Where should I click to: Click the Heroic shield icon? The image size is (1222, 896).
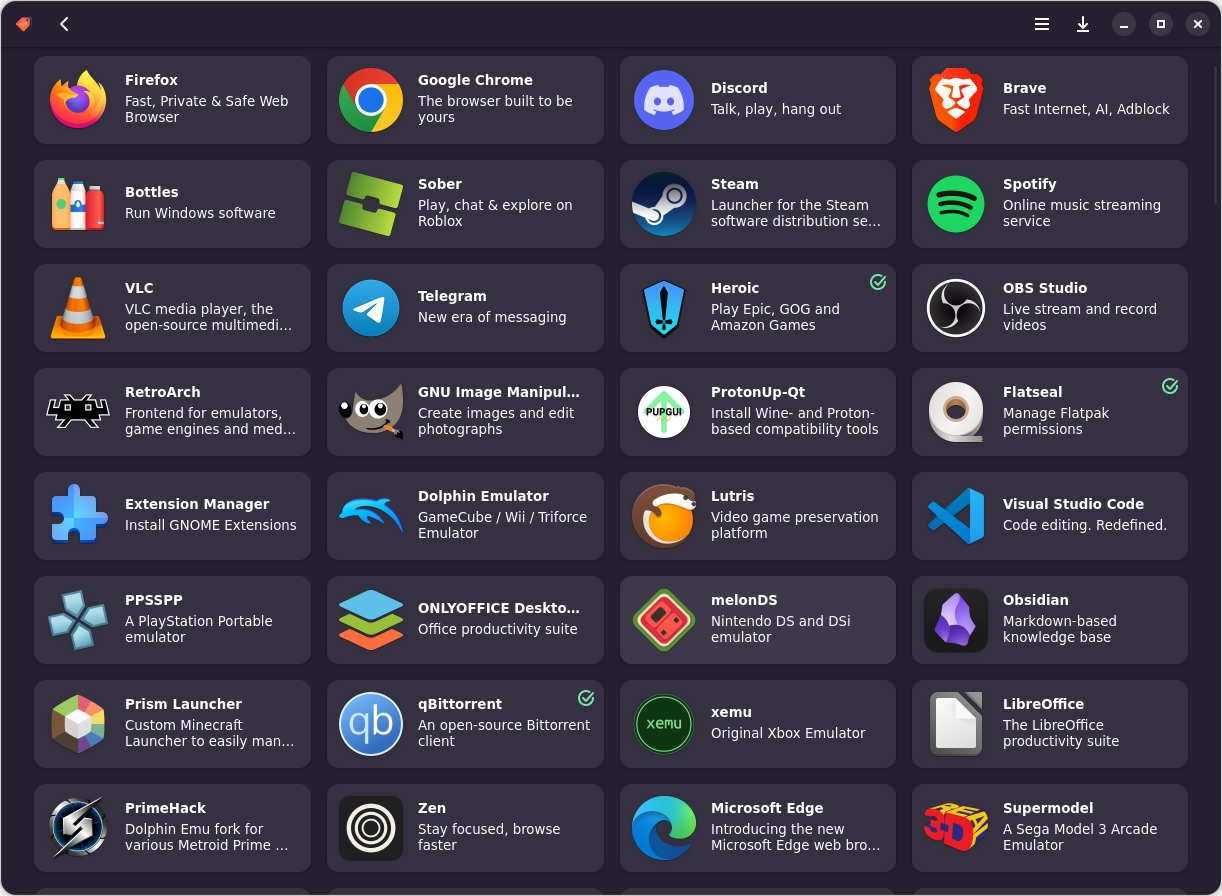click(x=664, y=308)
